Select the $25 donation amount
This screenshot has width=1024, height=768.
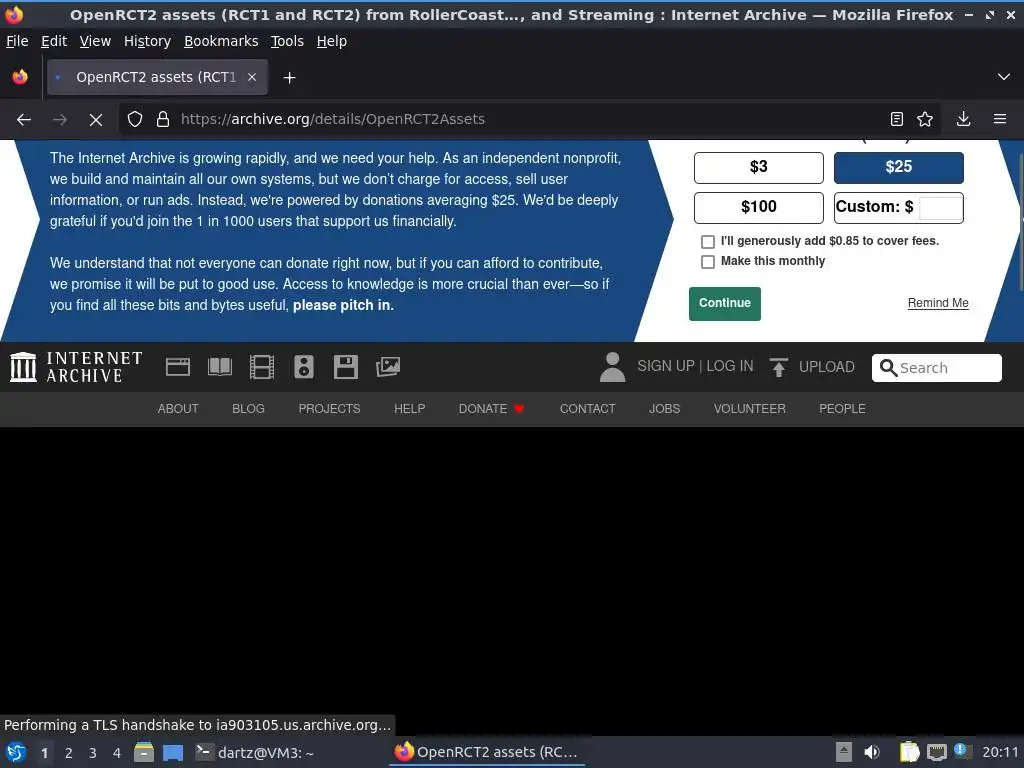click(899, 168)
